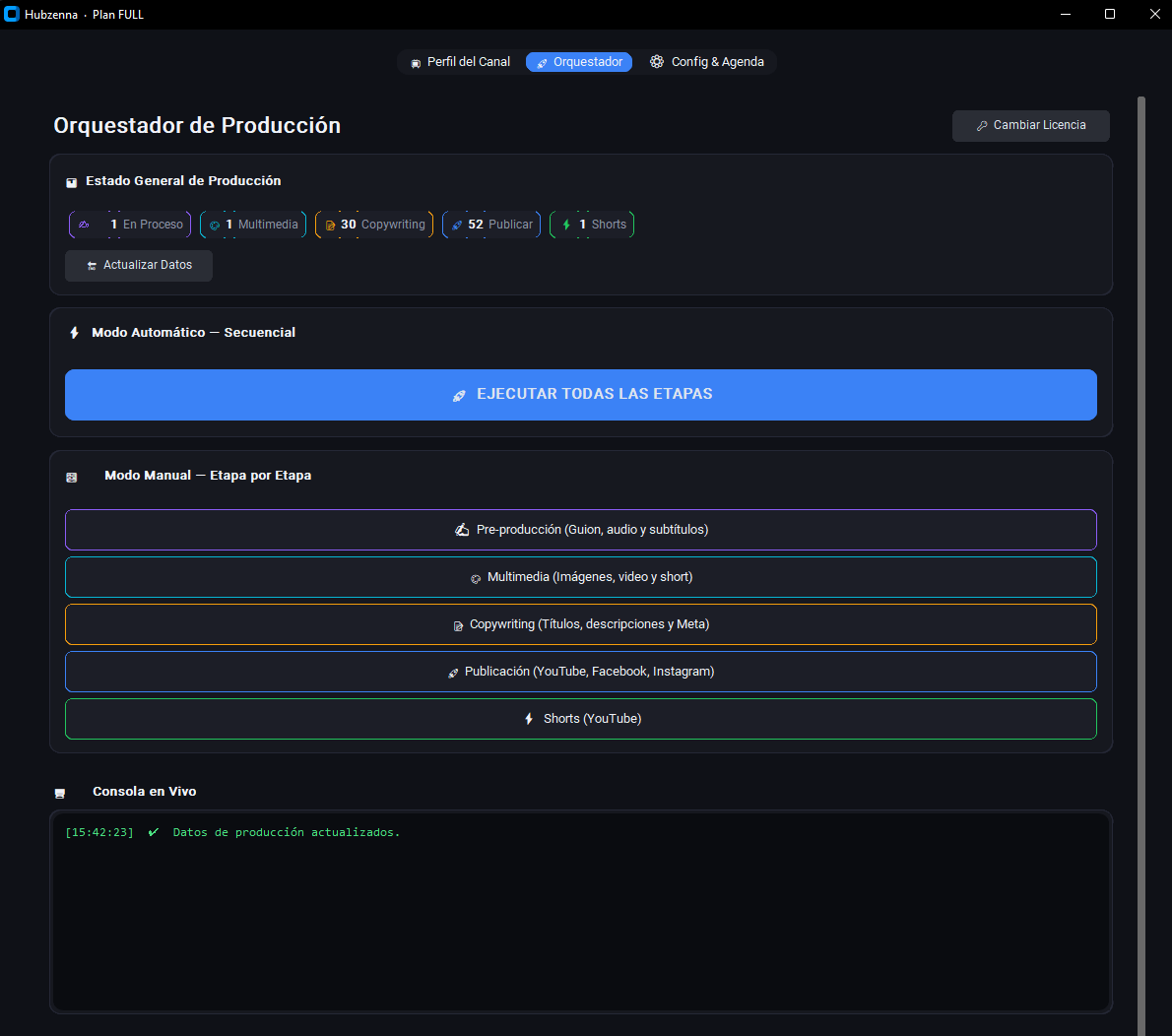The image size is (1172, 1036).
Task: Click the rocket icon in Orquestador tab
Action: 542,63
